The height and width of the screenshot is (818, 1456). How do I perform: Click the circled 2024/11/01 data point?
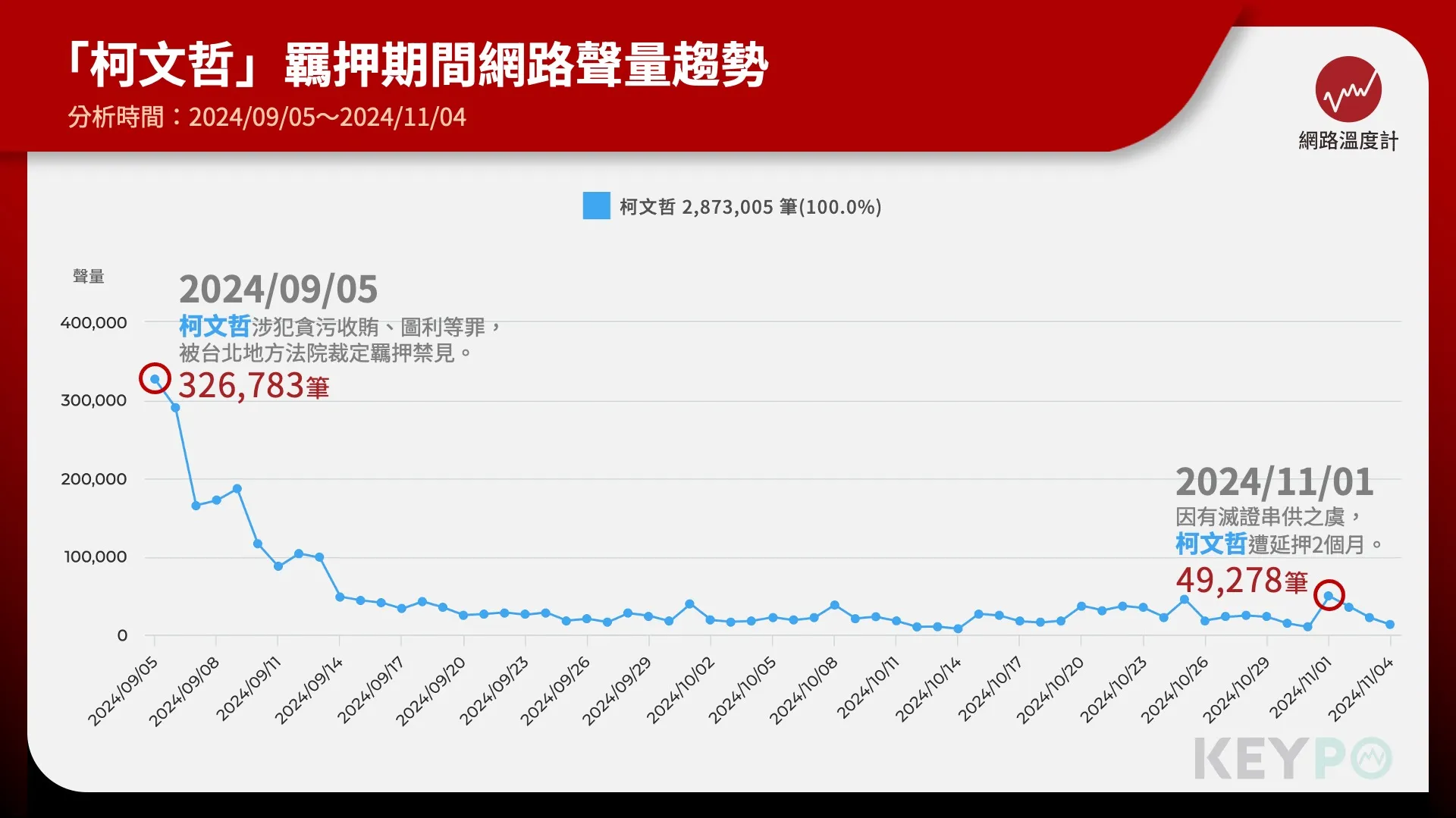[x=1329, y=596]
